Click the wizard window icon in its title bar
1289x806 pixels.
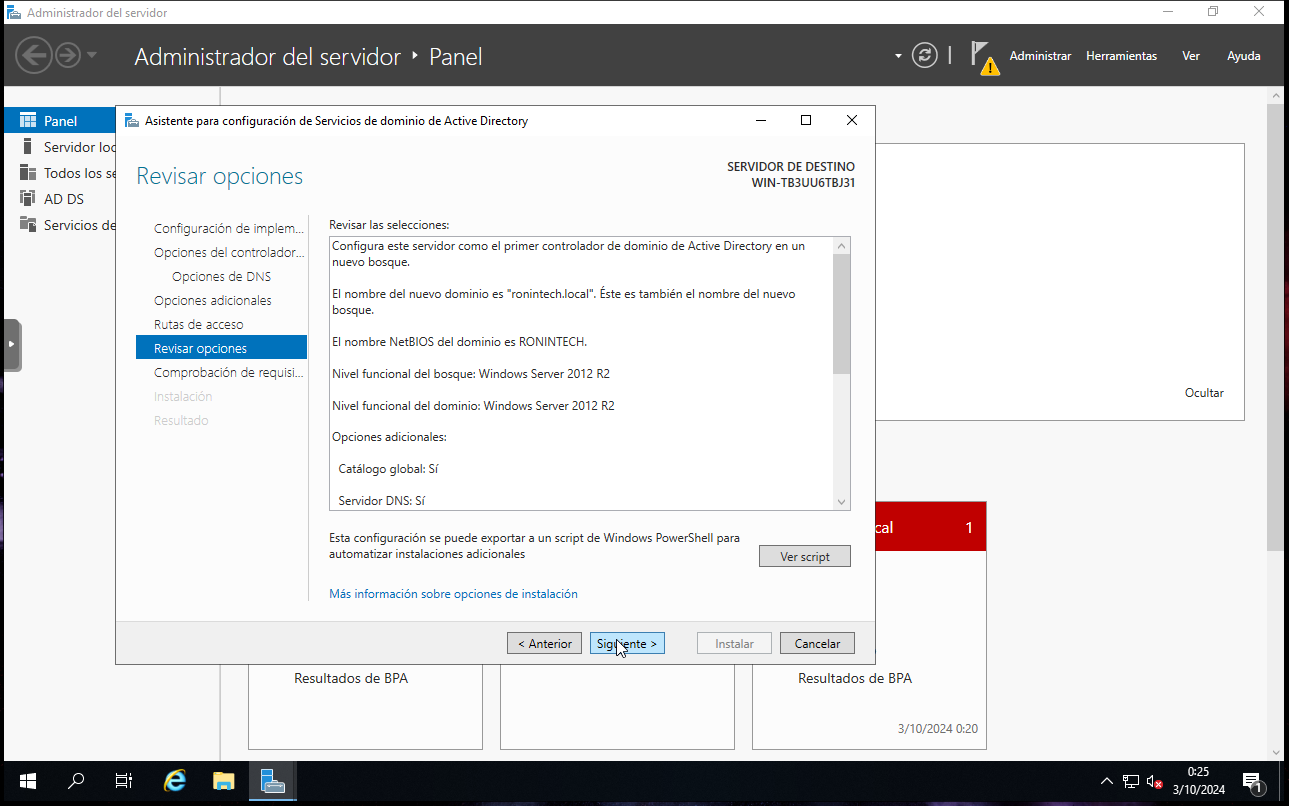coord(132,121)
